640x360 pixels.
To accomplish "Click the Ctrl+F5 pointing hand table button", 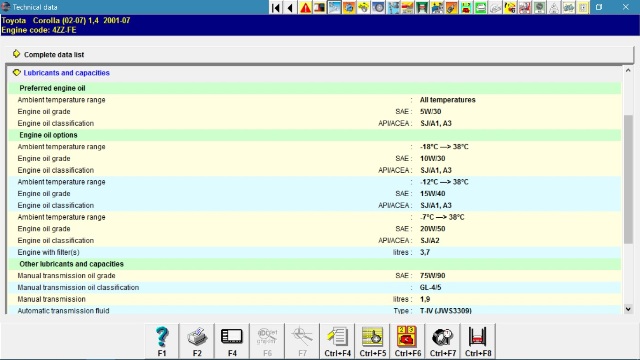I will 373,341.
